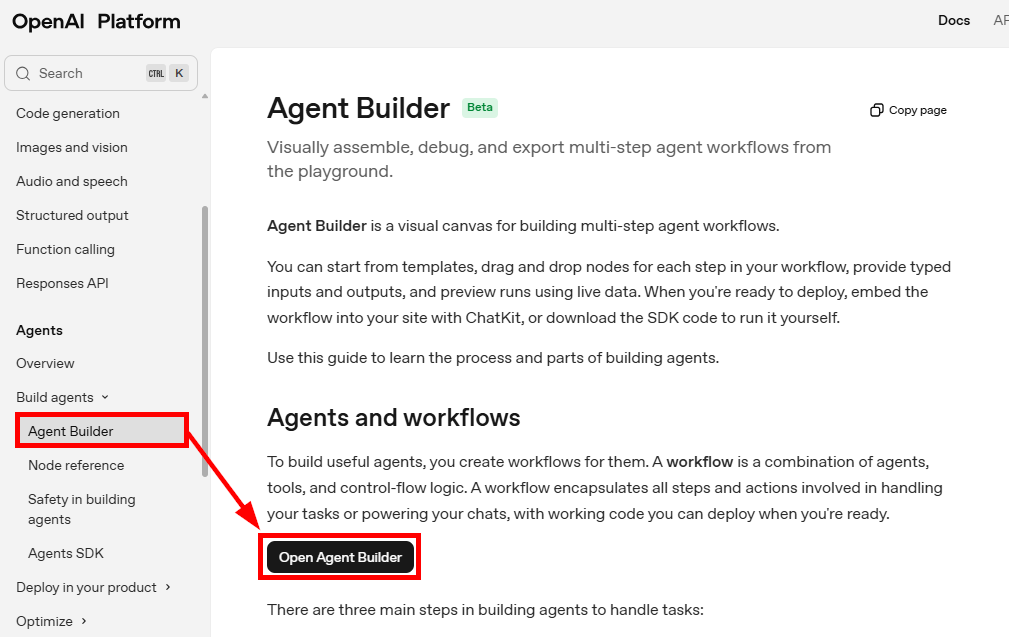Click the sidebar vertical scrollbar

pos(205,341)
